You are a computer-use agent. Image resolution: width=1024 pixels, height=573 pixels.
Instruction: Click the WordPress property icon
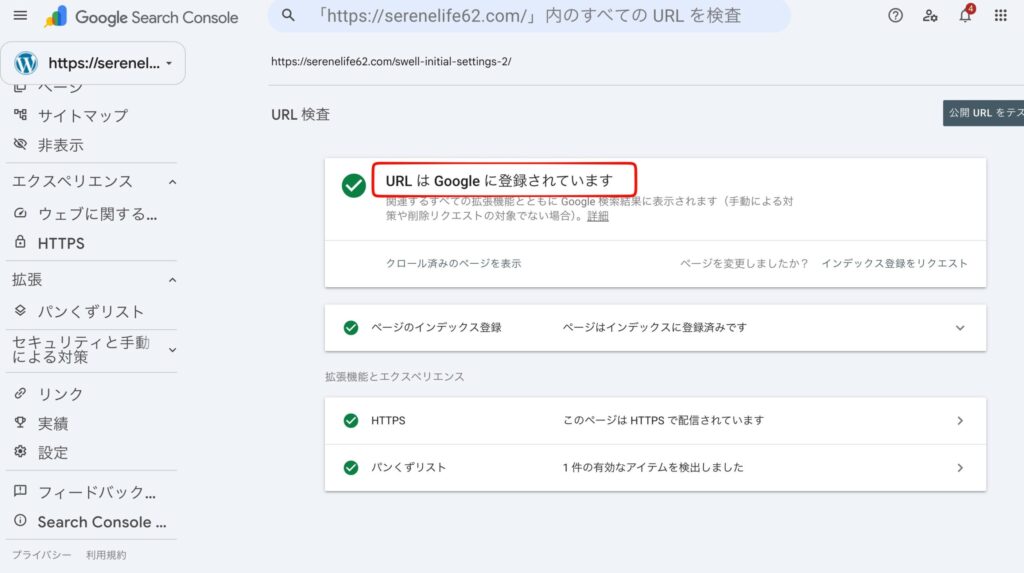click(x=26, y=63)
